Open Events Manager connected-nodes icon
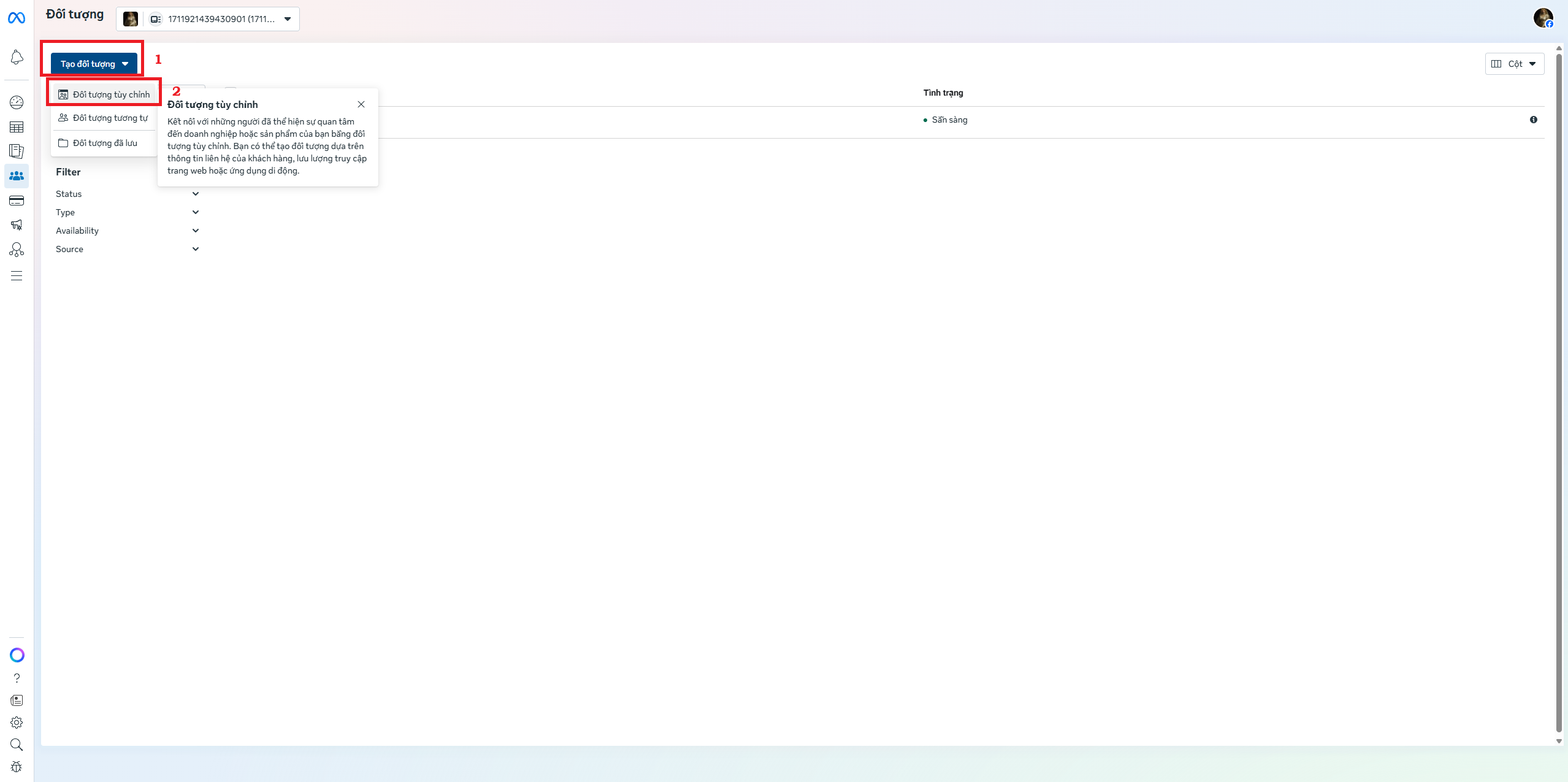Image resolution: width=1568 pixels, height=782 pixels. click(17, 249)
